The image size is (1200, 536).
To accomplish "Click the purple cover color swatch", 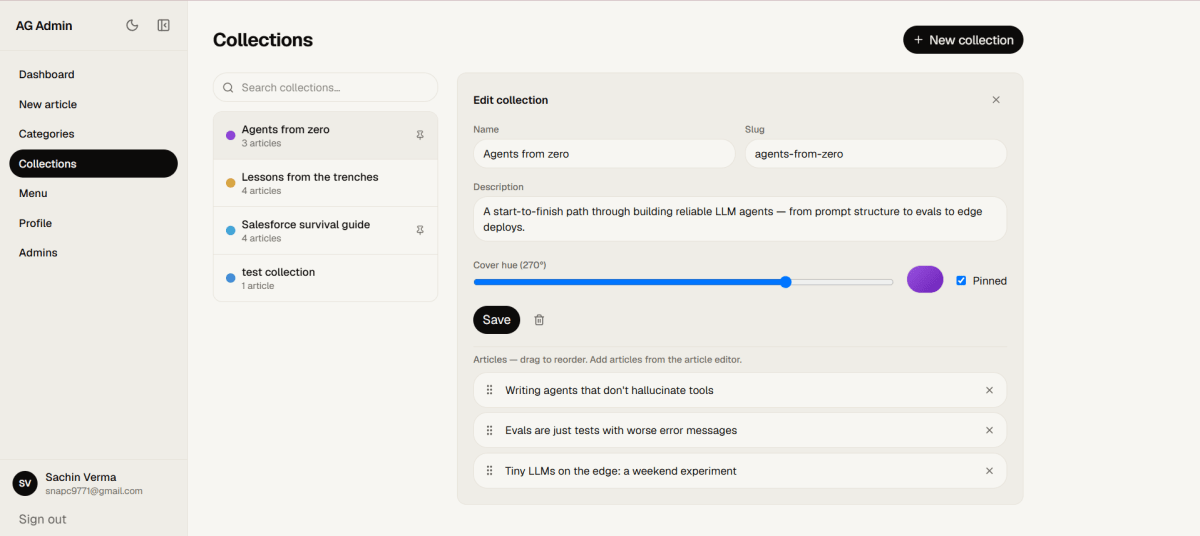I will (x=925, y=279).
